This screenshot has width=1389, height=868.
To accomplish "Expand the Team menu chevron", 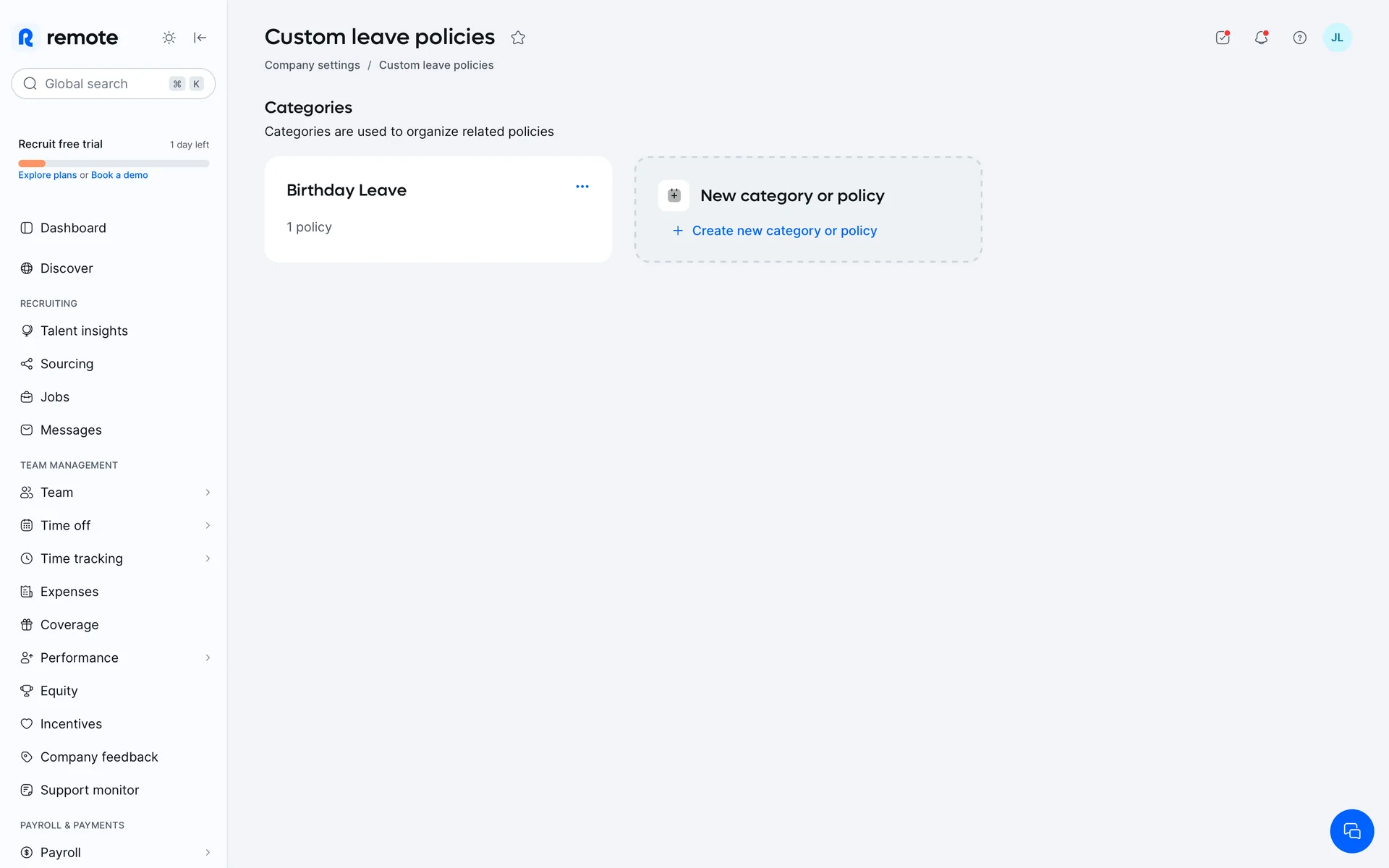I will pos(208,493).
